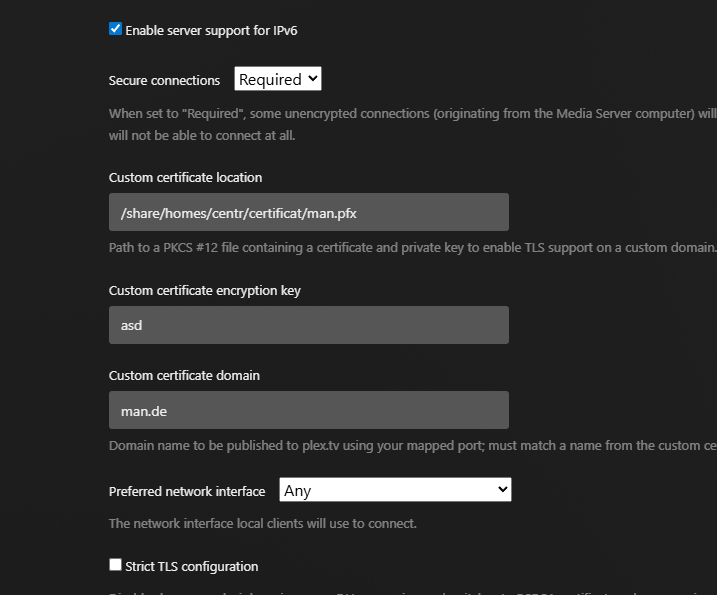Click the 'network interface local clients' help text
The width and height of the screenshot is (717, 595).
pos(262,523)
